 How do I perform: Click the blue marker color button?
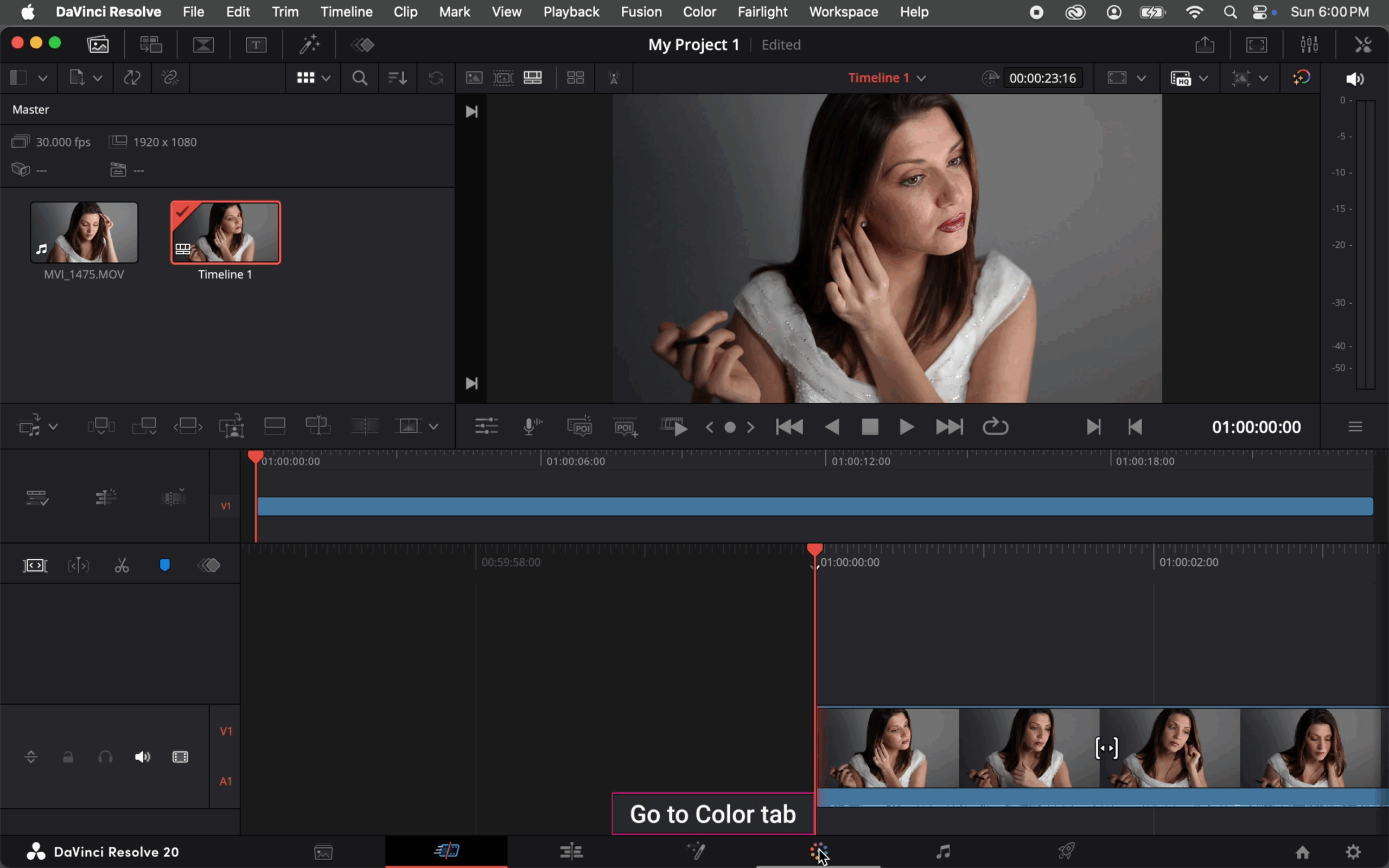(x=165, y=566)
